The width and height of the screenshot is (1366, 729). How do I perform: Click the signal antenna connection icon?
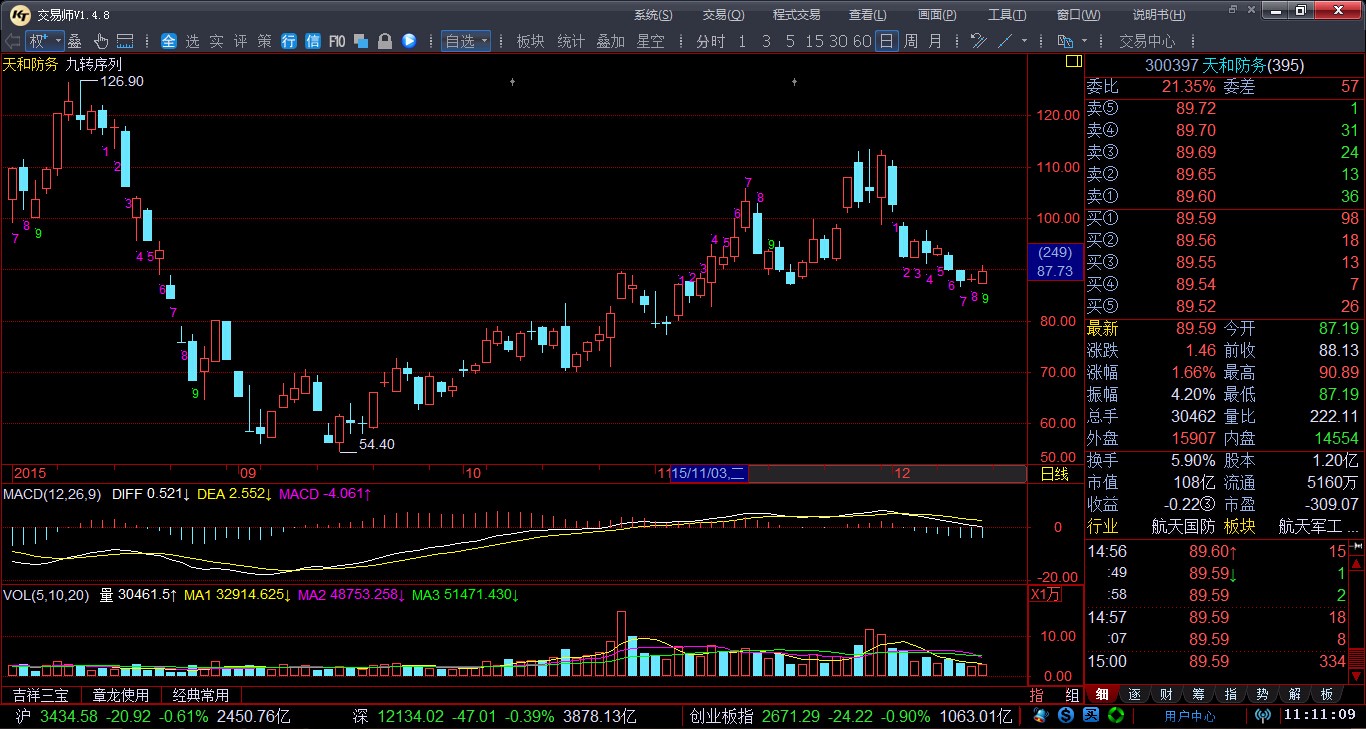[x=1263, y=716]
